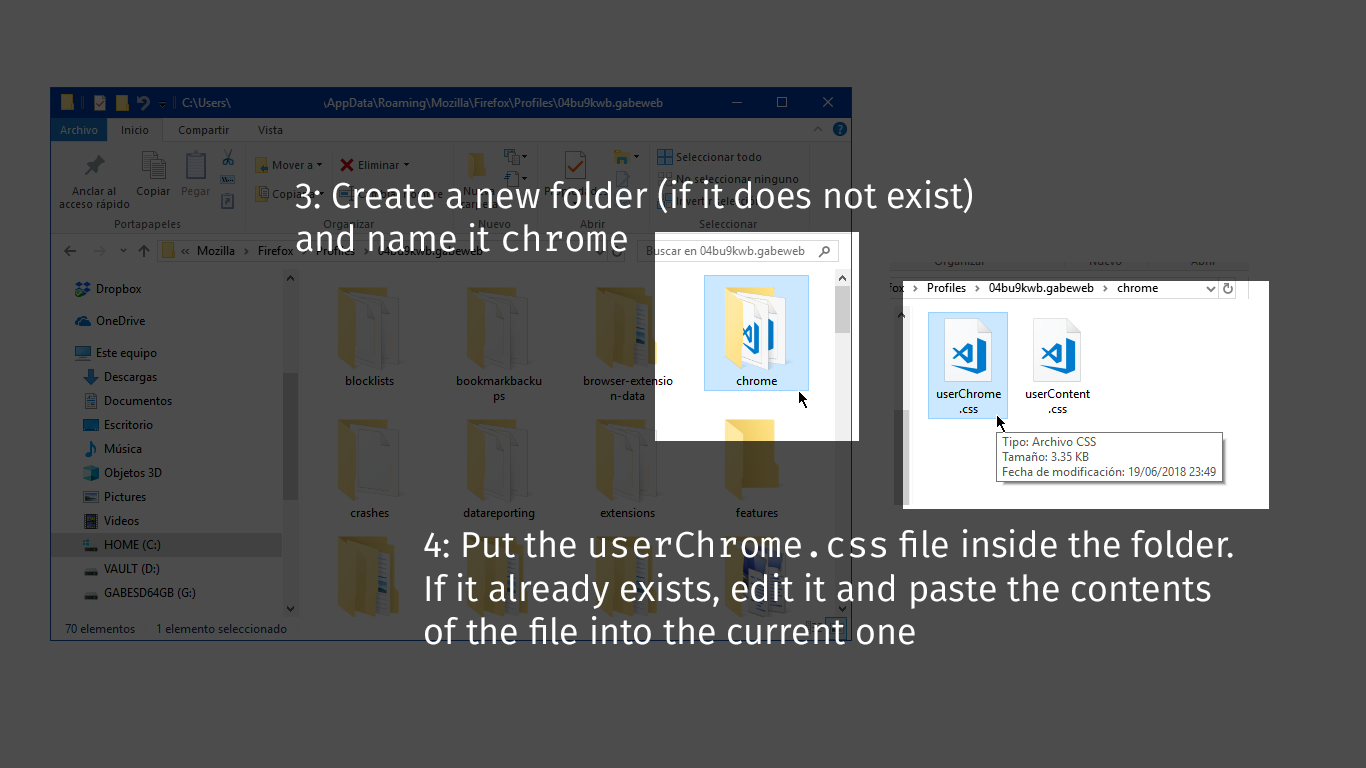
Task: Click the Back arrow in Explorer navigation
Action: [x=70, y=251]
